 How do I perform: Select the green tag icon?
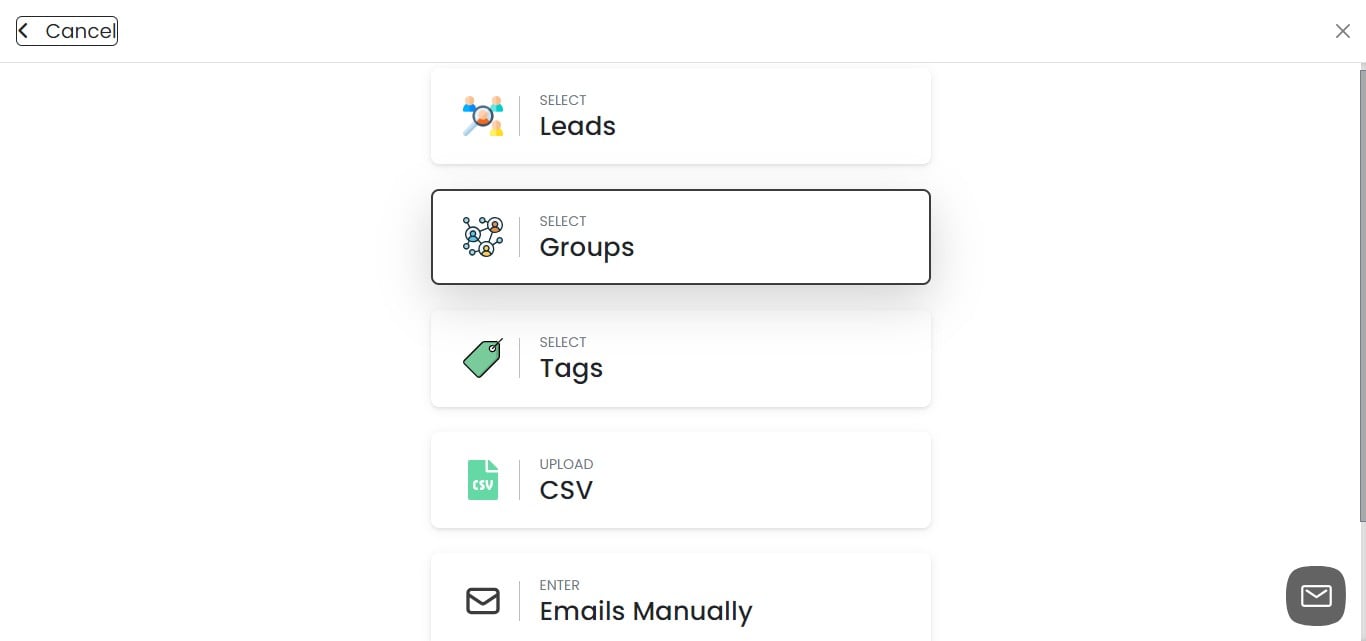(x=483, y=358)
